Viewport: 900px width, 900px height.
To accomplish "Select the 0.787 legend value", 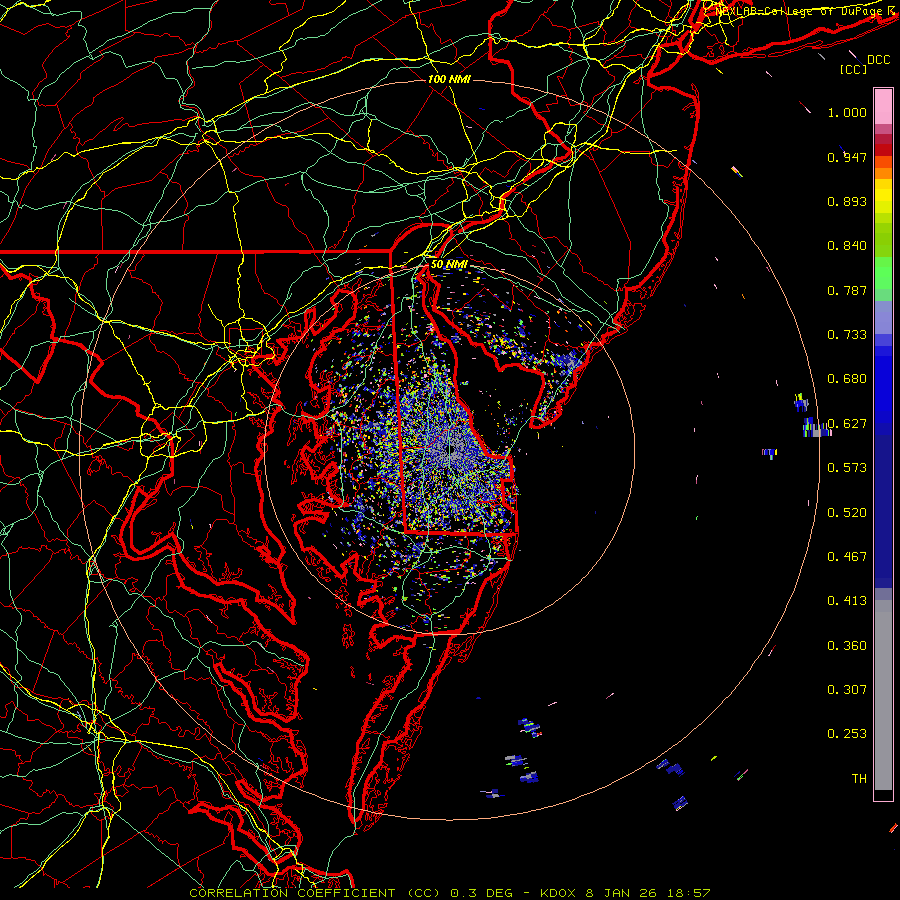I will click(x=847, y=290).
